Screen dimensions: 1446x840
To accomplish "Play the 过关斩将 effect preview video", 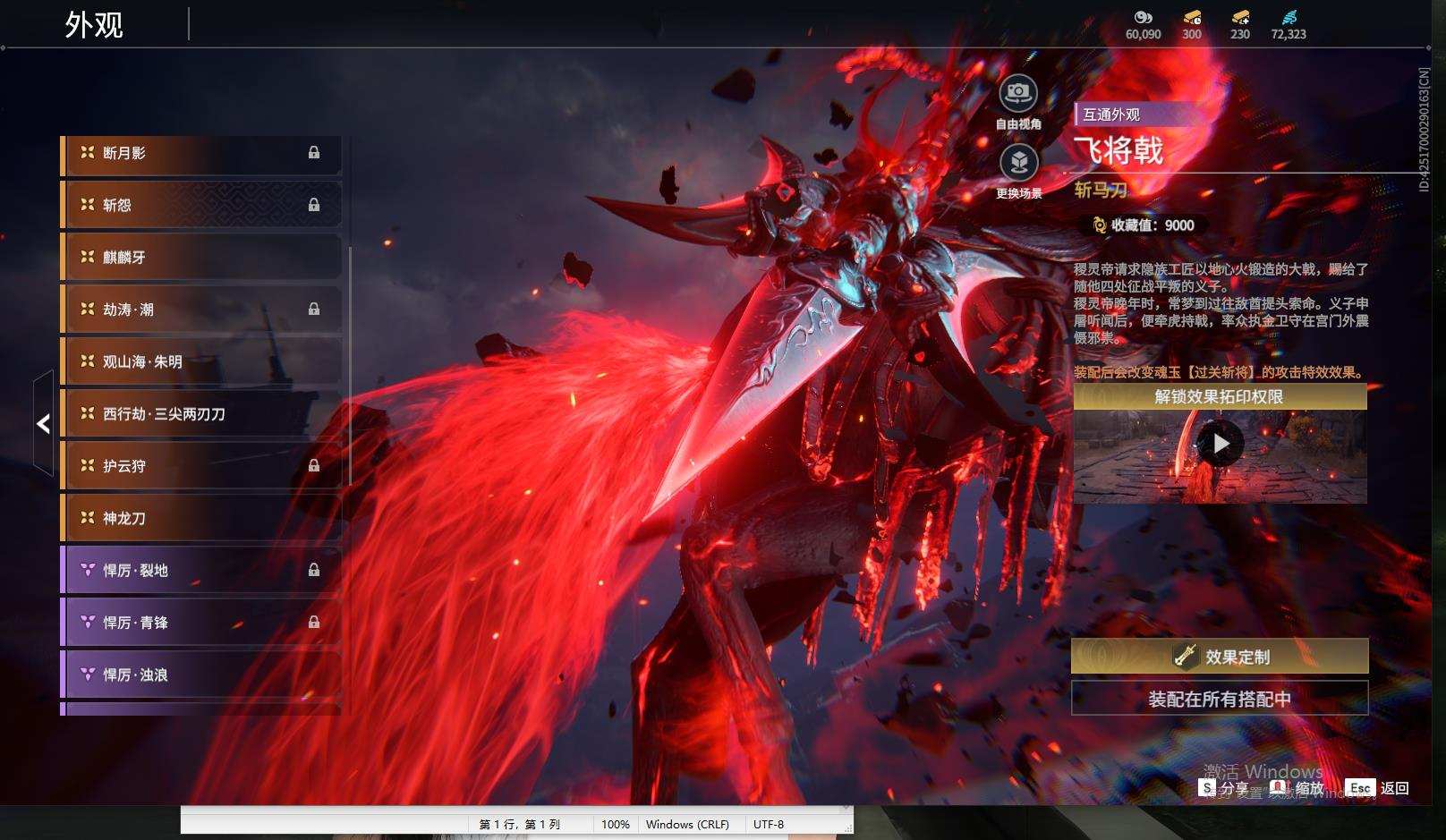I will 1221,444.
